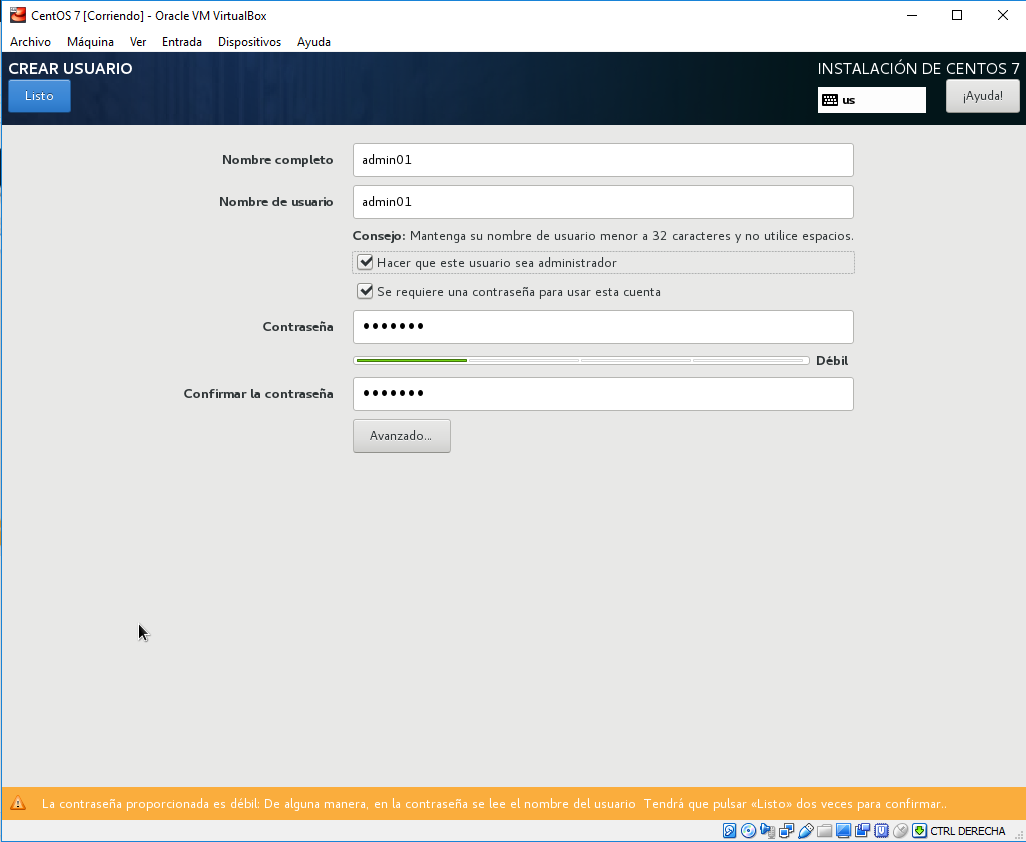Click the Nombre completo text field
This screenshot has width=1026, height=842.
[x=603, y=160]
